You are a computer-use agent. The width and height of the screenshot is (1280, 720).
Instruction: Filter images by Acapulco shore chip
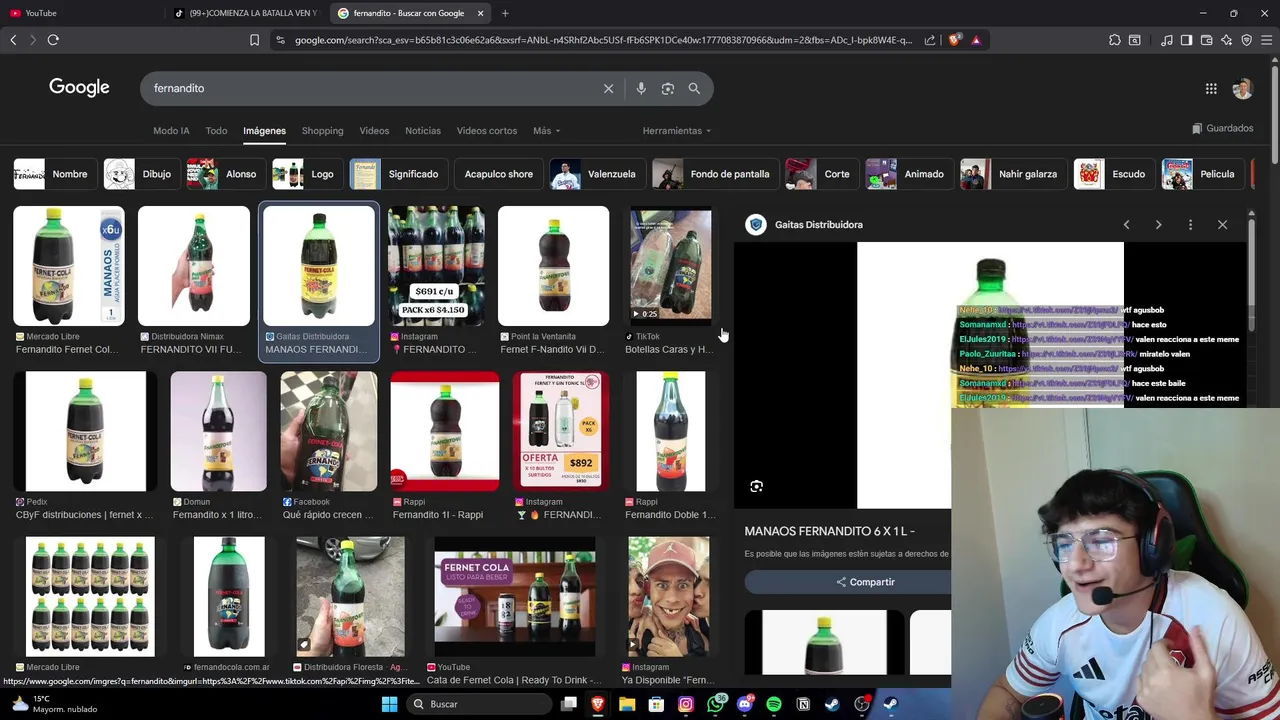pyautogui.click(x=498, y=174)
